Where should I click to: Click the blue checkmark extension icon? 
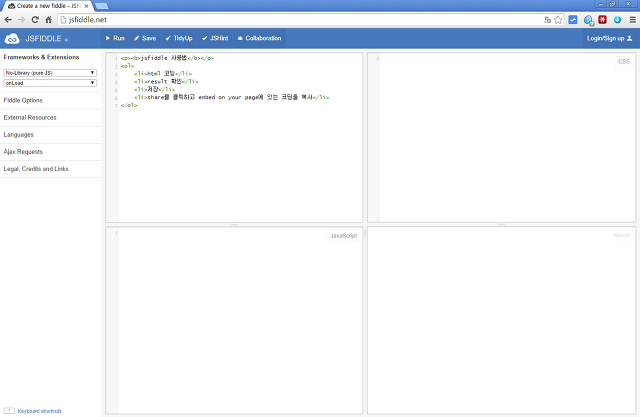[573, 20]
